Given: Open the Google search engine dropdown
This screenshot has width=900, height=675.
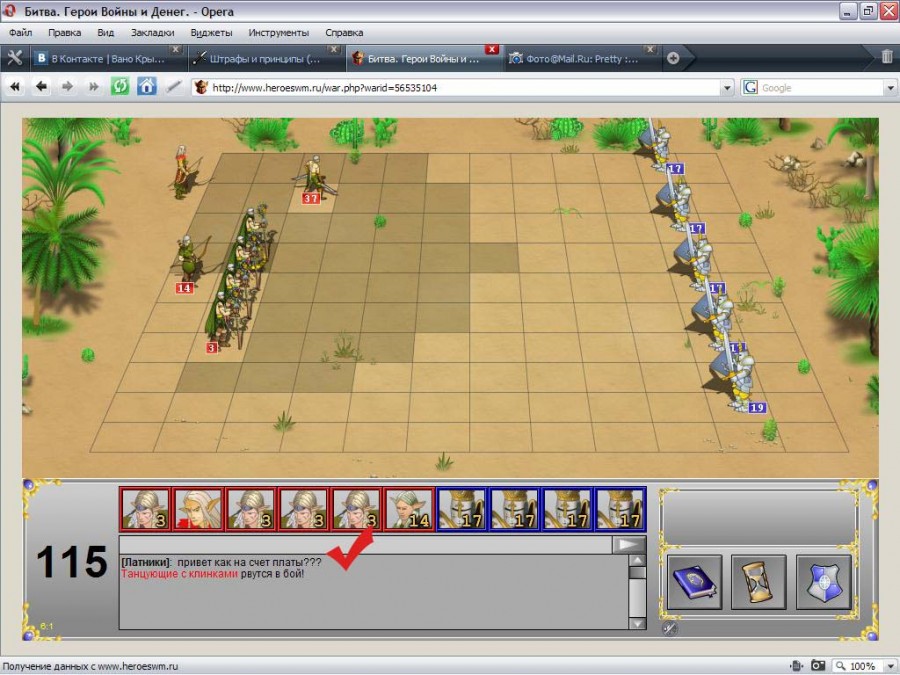Looking at the screenshot, I should point(889,88).
